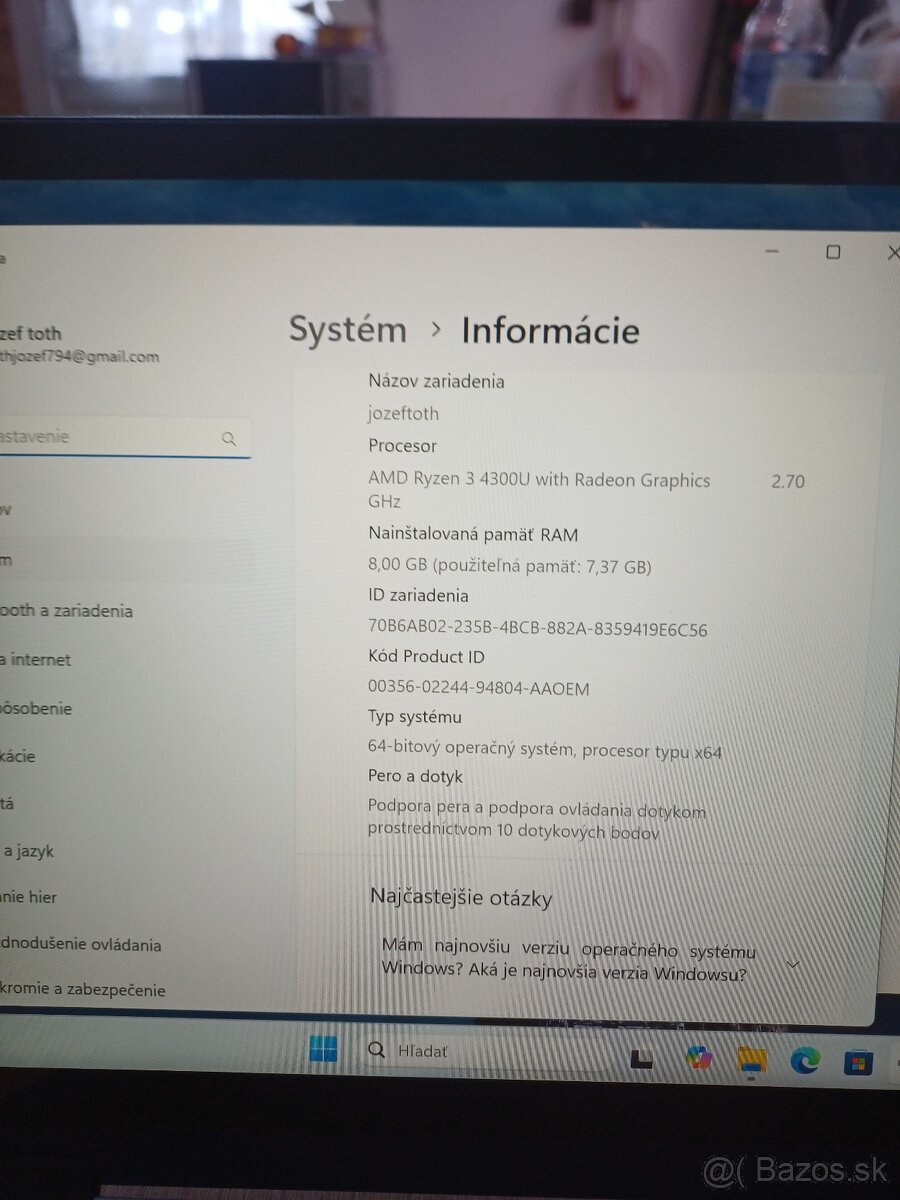Screen dimensions: 900x1200
Task: Open Prispôsobenie in the sidebar
Action: [x=36, y=709]
